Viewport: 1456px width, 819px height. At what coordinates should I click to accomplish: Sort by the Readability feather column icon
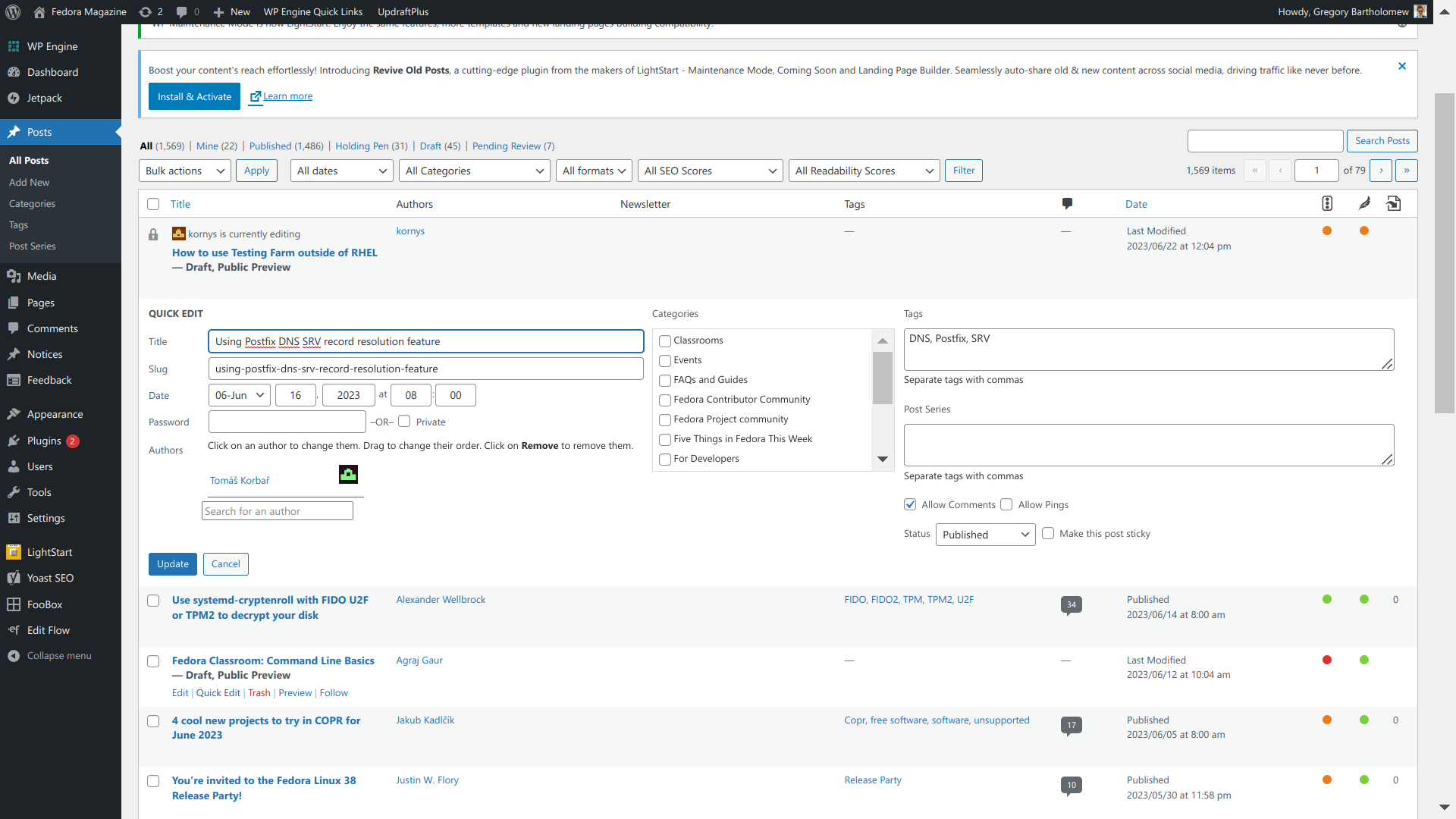click(1364, 203)
